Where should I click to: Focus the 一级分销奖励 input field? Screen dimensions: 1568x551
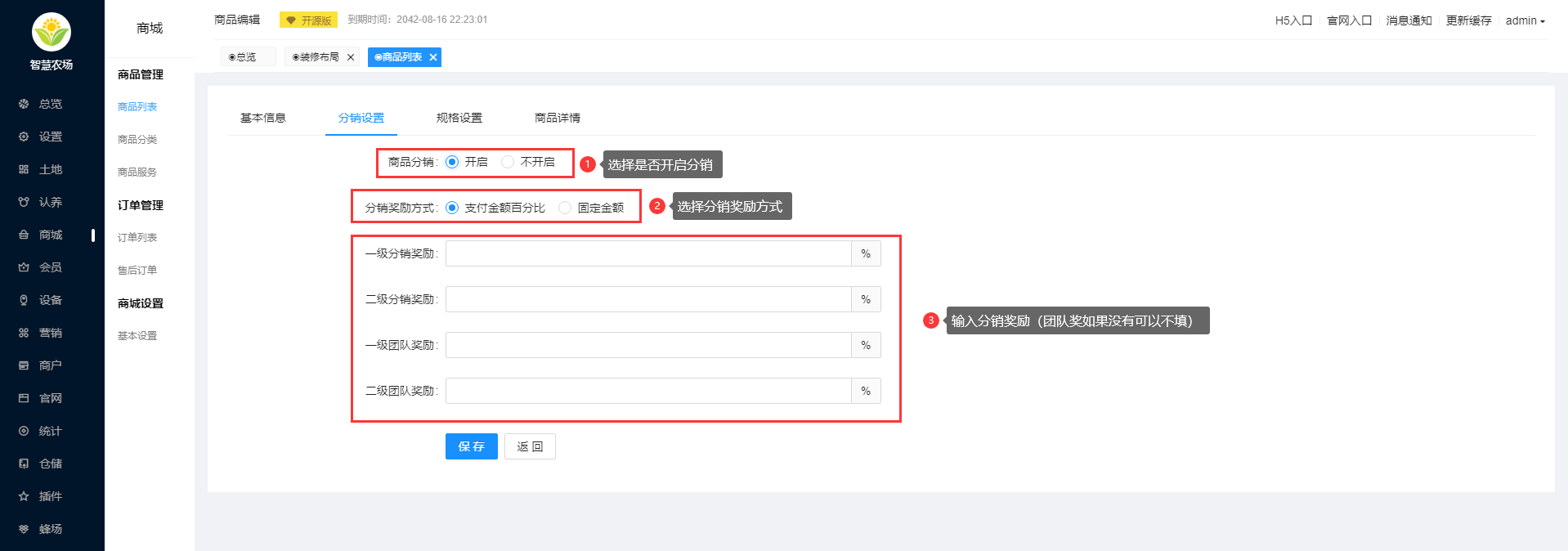click(647, 253)
